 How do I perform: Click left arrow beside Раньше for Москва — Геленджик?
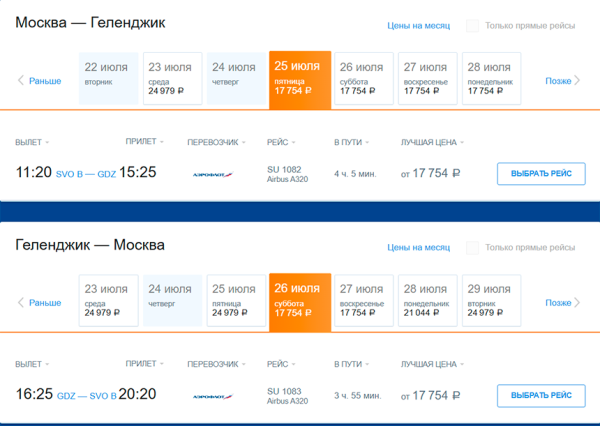(x=21, y=80)
